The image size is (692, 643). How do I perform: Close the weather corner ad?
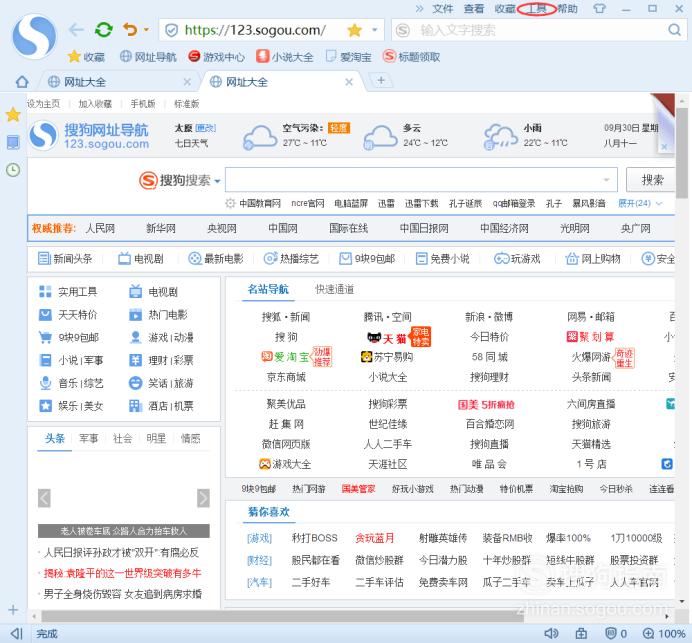click(x=664, y=147)
